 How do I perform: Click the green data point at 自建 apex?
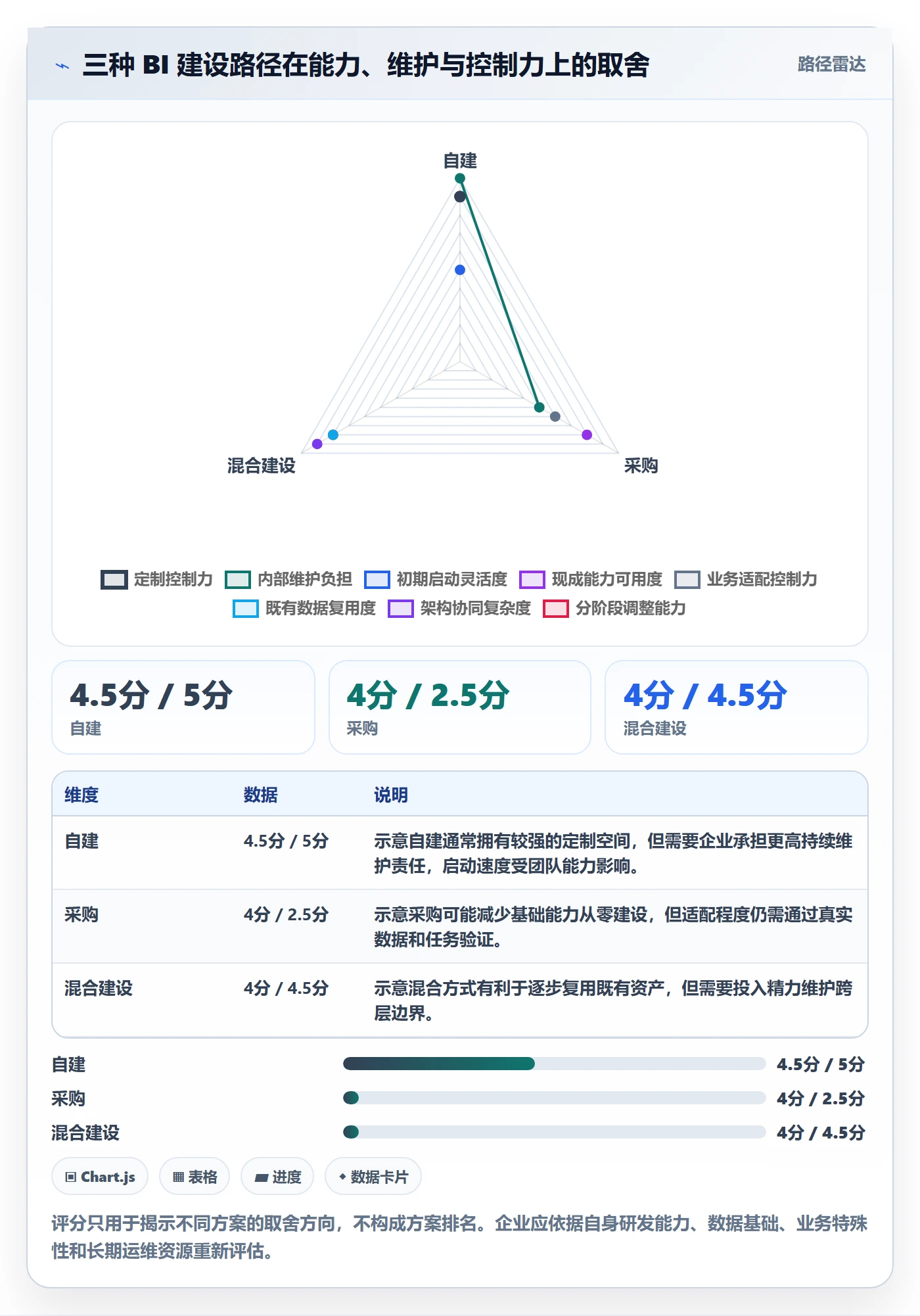pyautogui.click(x=460, y=179)
